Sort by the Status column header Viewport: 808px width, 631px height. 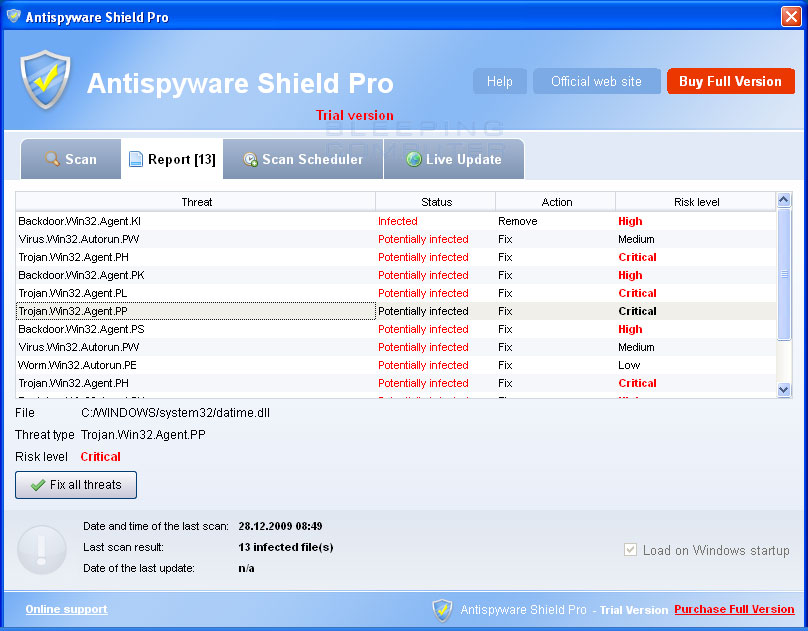[436, 202]
